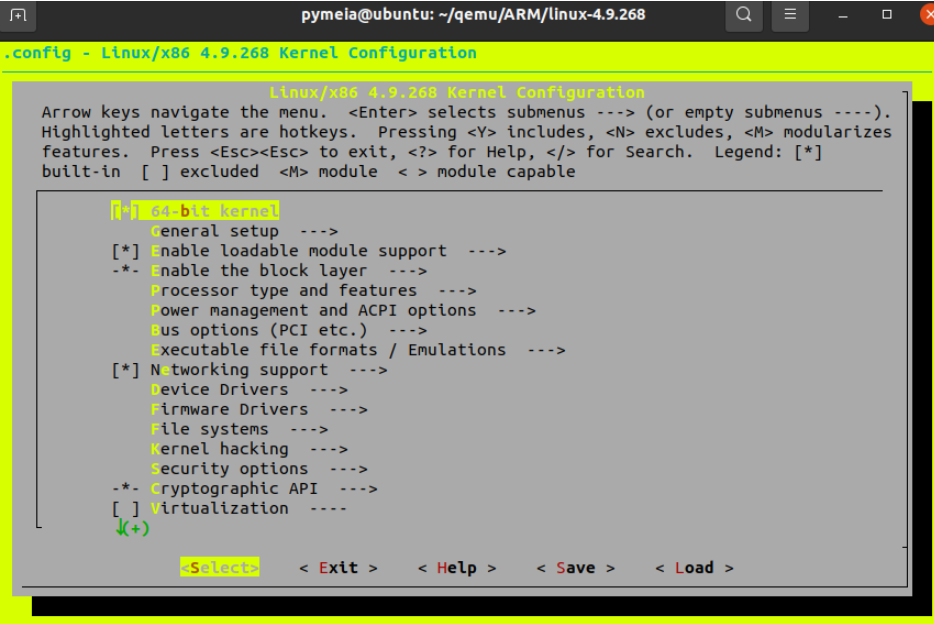Click the dialog title Linux/x86 4.9.268 Kernel Configuration

(x=457, y=92)
